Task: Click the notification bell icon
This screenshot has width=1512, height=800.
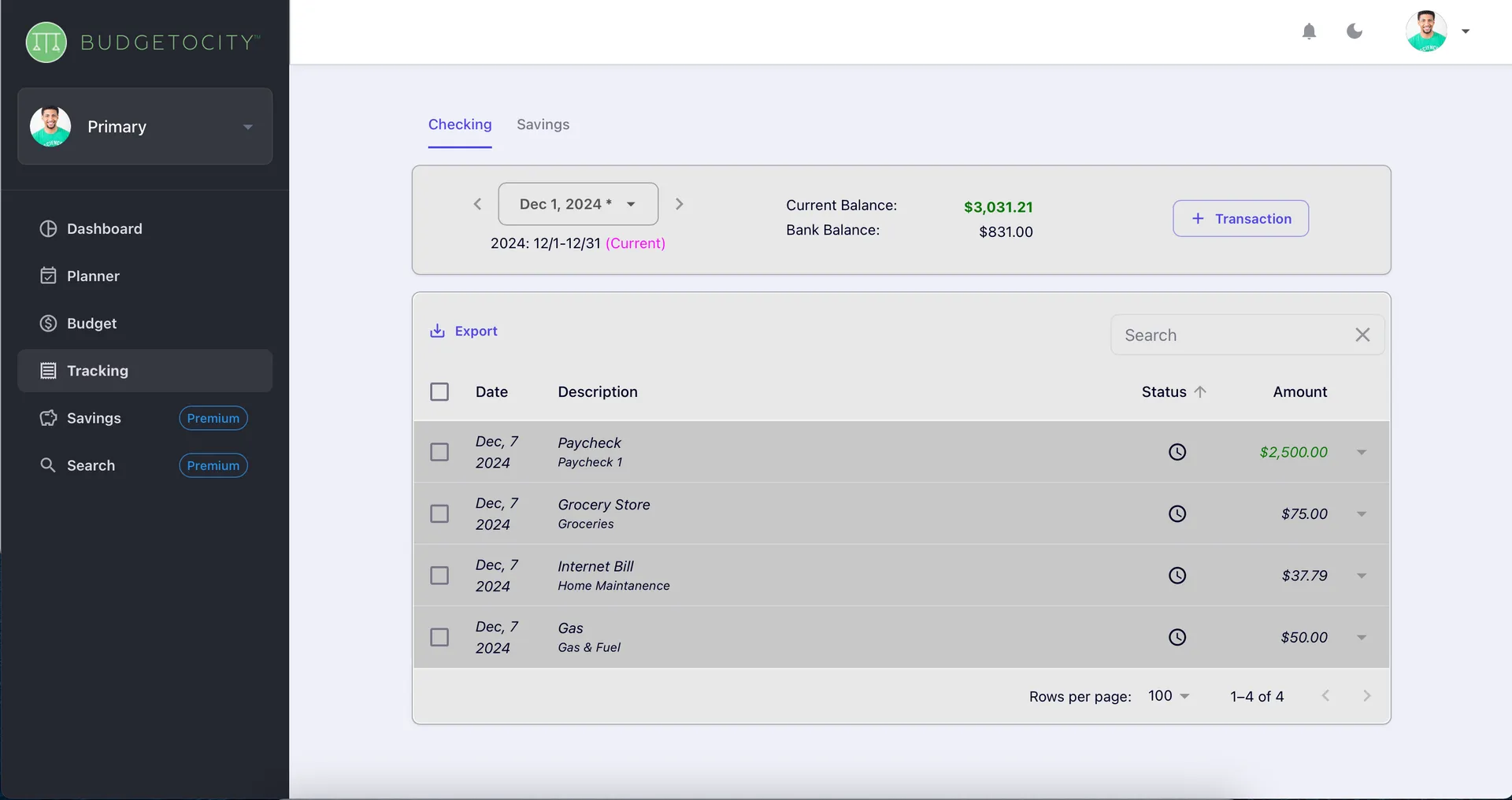Action: 1310,31
